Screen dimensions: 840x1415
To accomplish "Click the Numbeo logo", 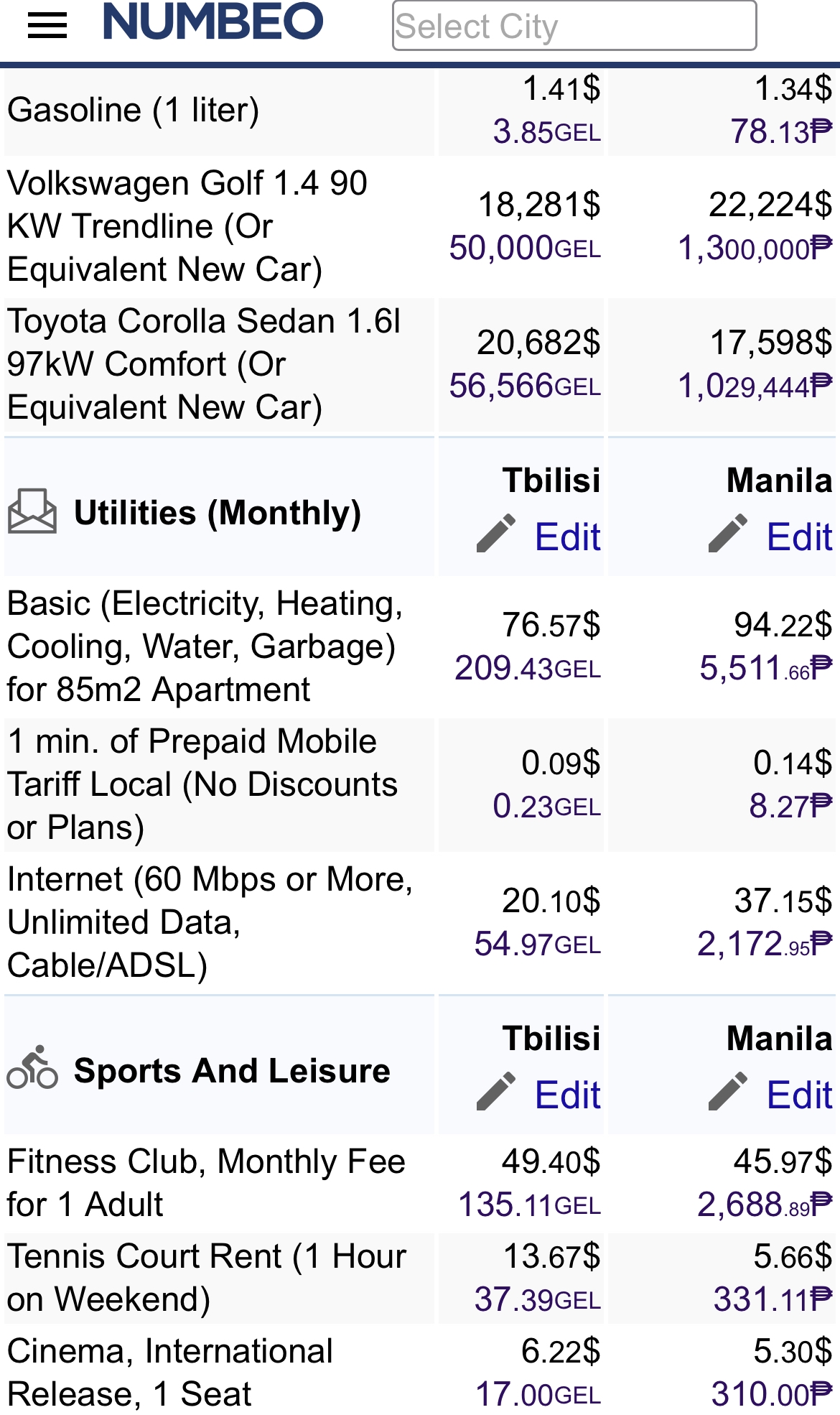I will click(x=213, y=22).
